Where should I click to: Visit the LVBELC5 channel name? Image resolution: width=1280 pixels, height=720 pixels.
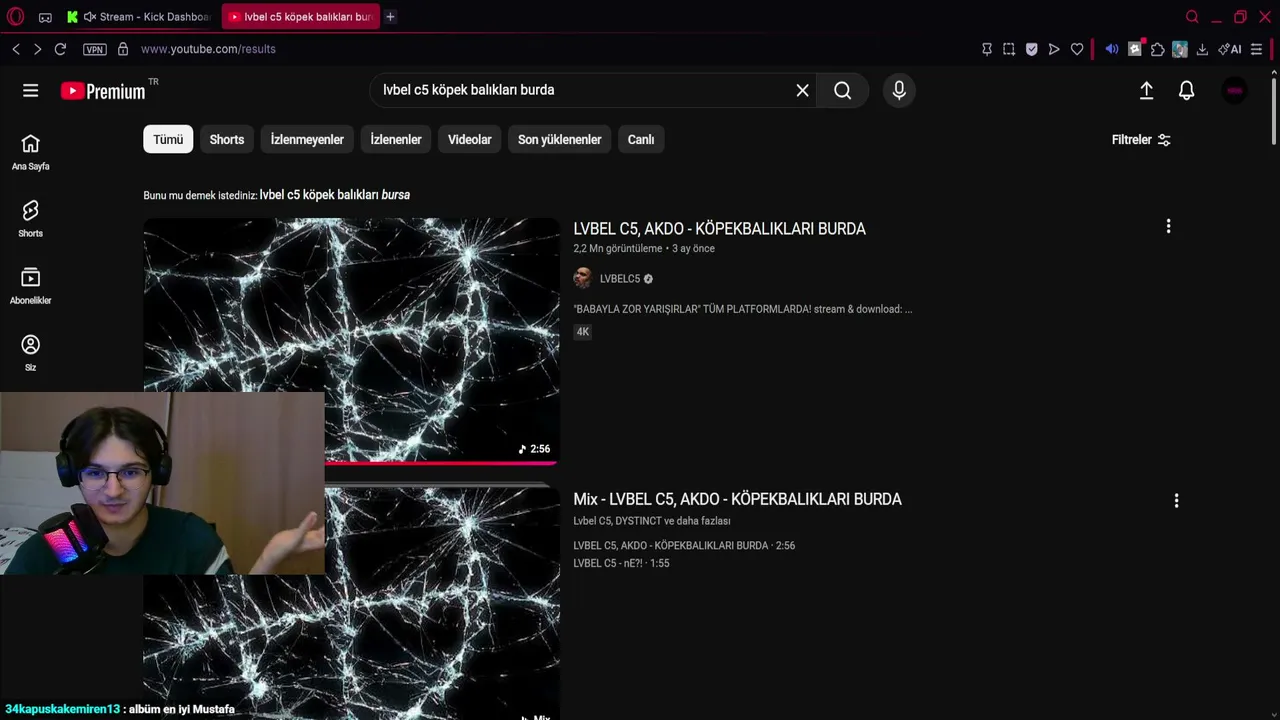click(x=620, y=279)
